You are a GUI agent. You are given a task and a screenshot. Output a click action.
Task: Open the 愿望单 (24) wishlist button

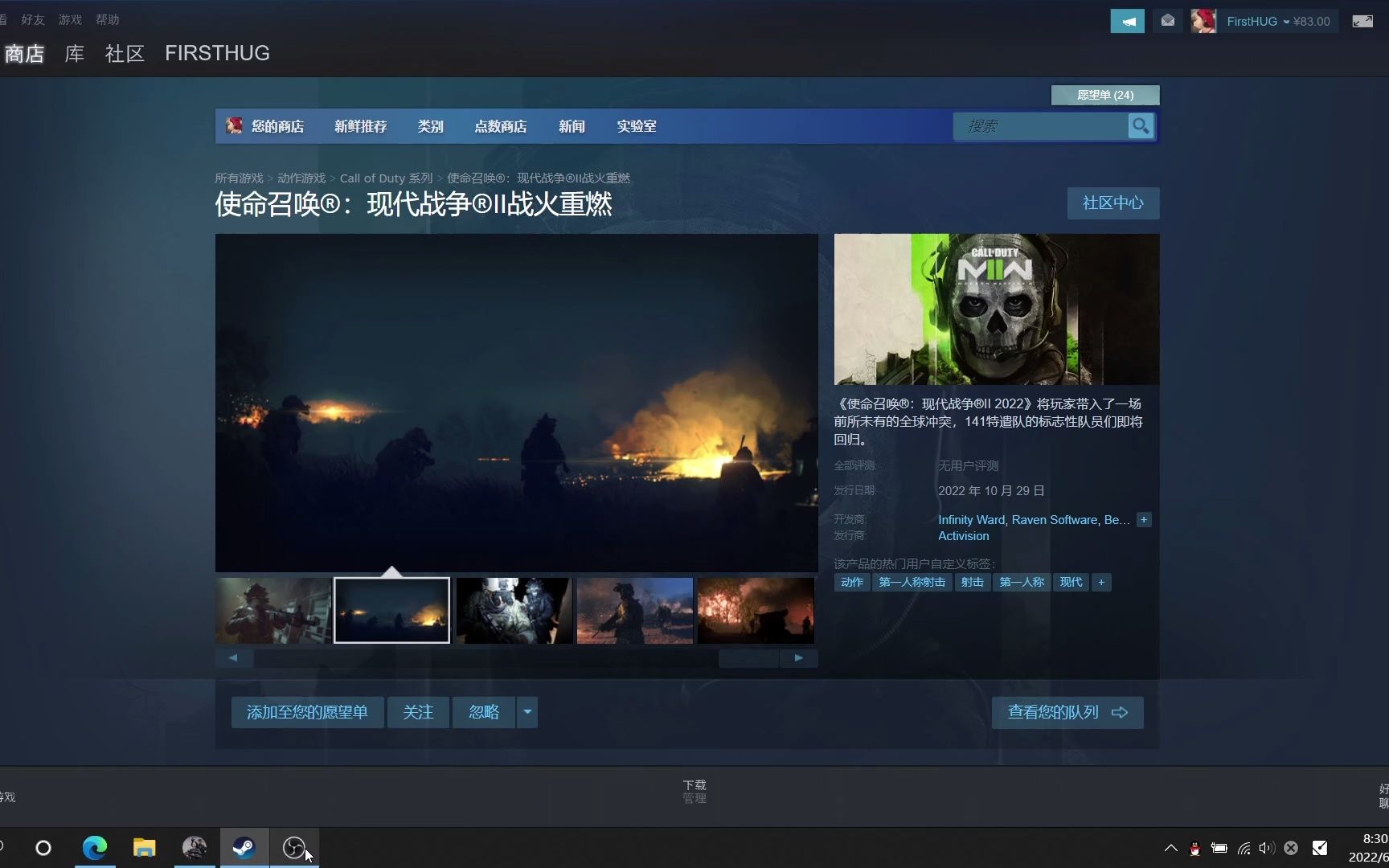[1105, 95]
